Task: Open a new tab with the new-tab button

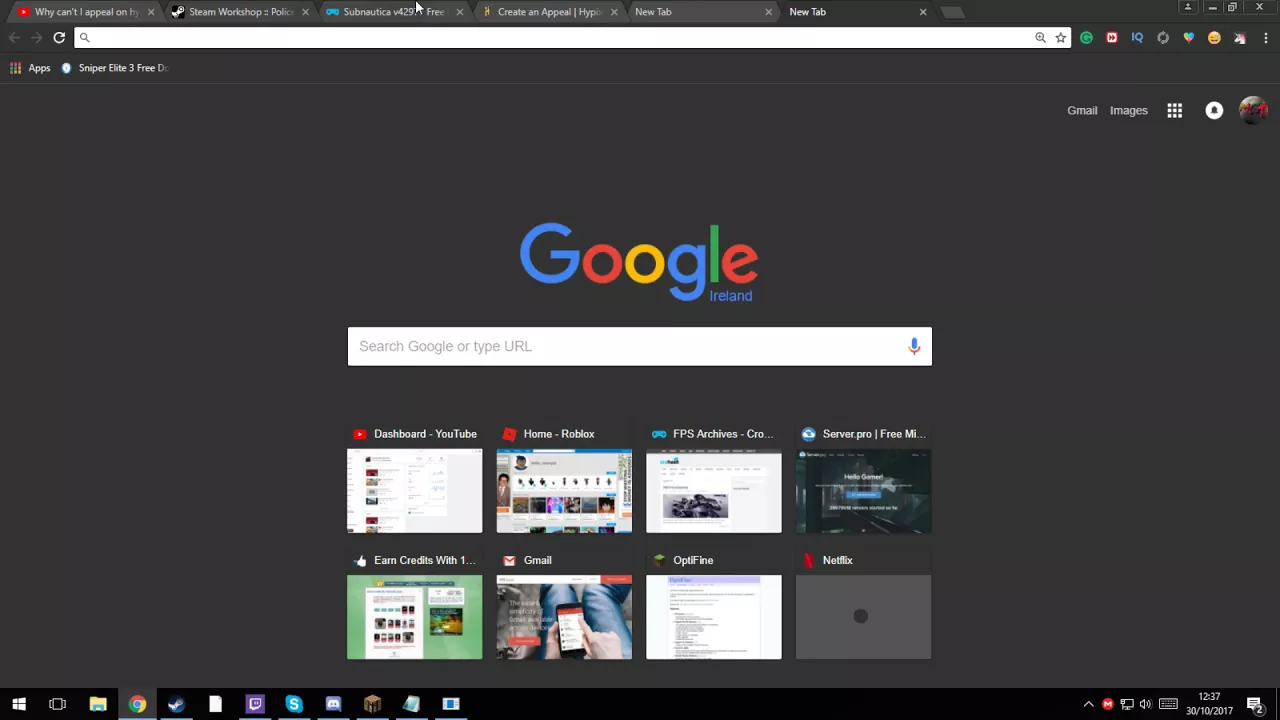Action: 952,12
